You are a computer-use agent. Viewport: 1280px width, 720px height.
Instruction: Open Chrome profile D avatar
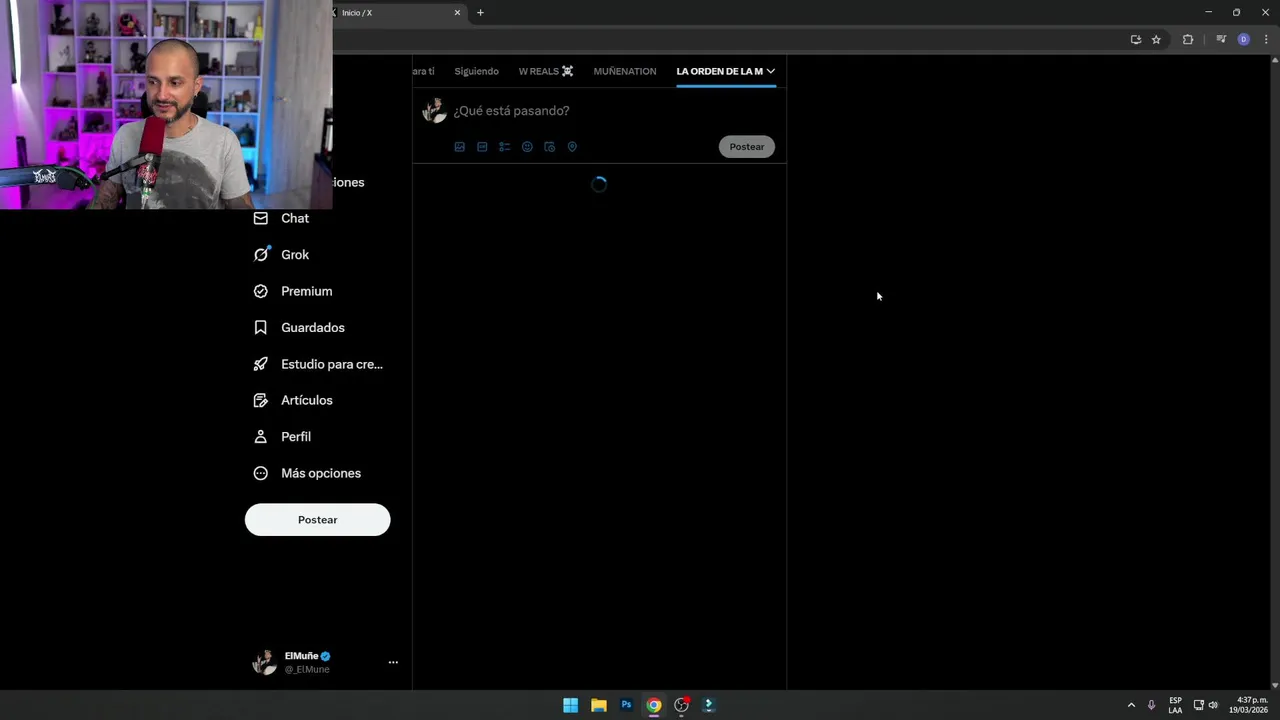(x=1244, y=40)
